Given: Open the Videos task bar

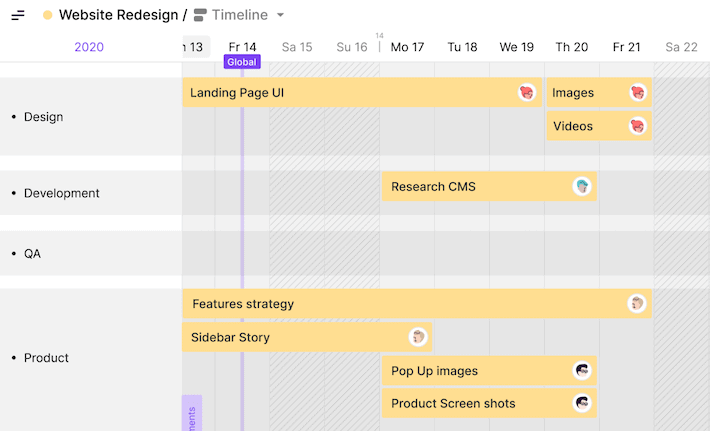Looking at the screenshot, I should (599, 126).
